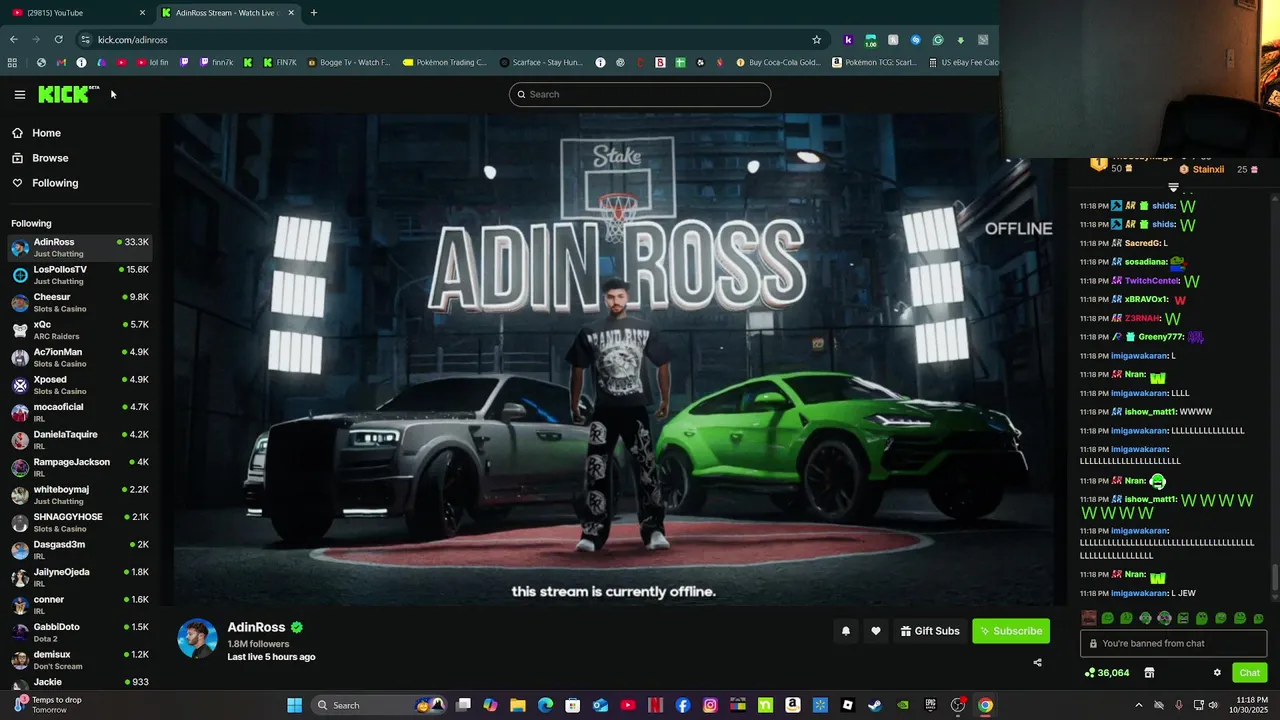Open the channel points shop icon

1149,673
